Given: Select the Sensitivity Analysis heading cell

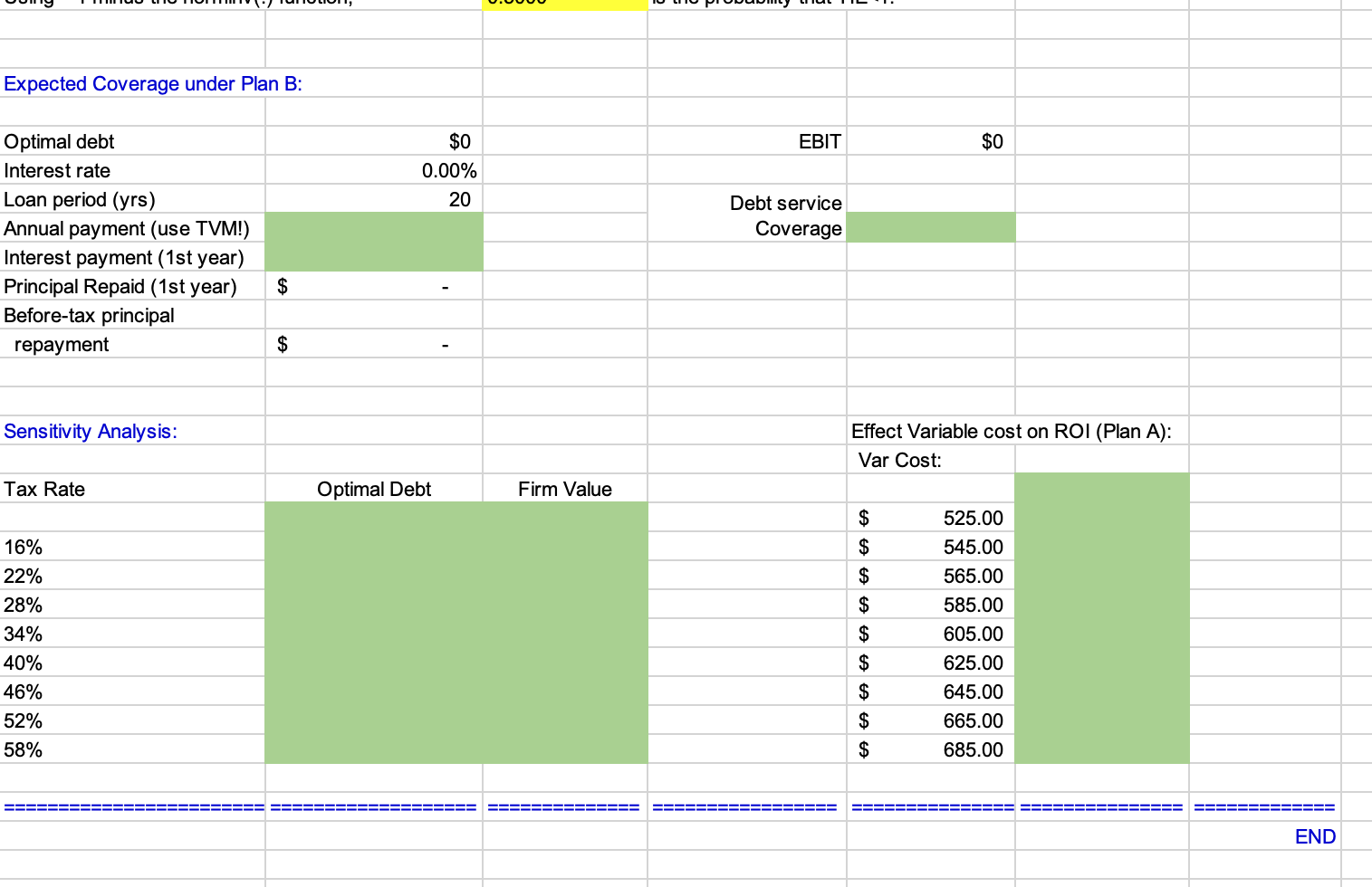Looking at the screenshot, I should (x=90, y=431).
